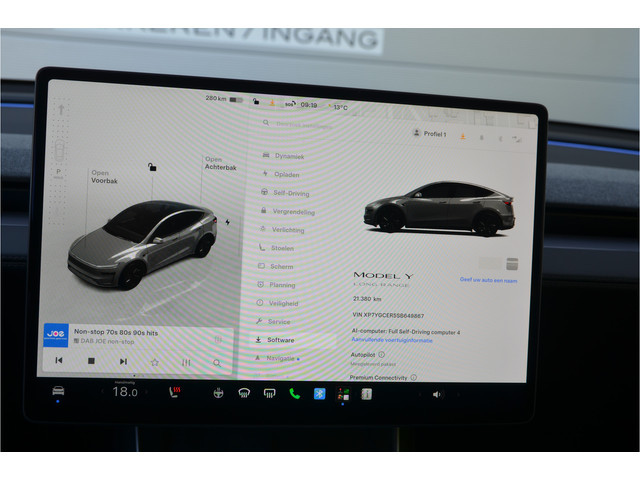Click the 'Aanvullende voertuiginformatie' link

coord(392,340)
